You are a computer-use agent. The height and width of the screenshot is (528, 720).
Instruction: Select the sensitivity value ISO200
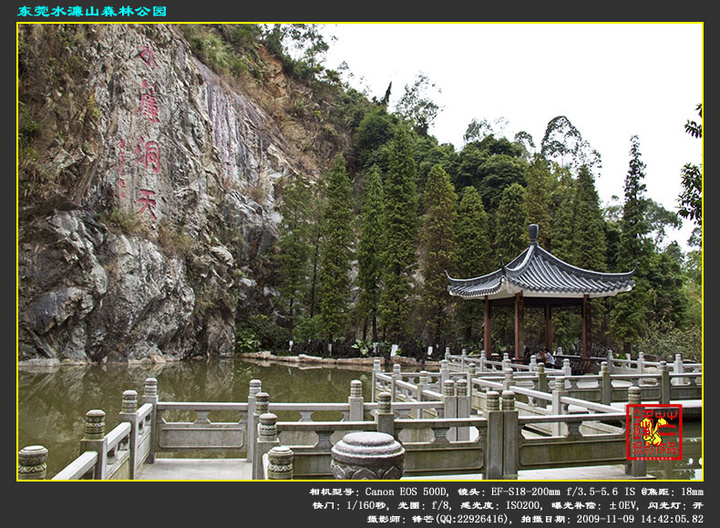click(524, 506)
